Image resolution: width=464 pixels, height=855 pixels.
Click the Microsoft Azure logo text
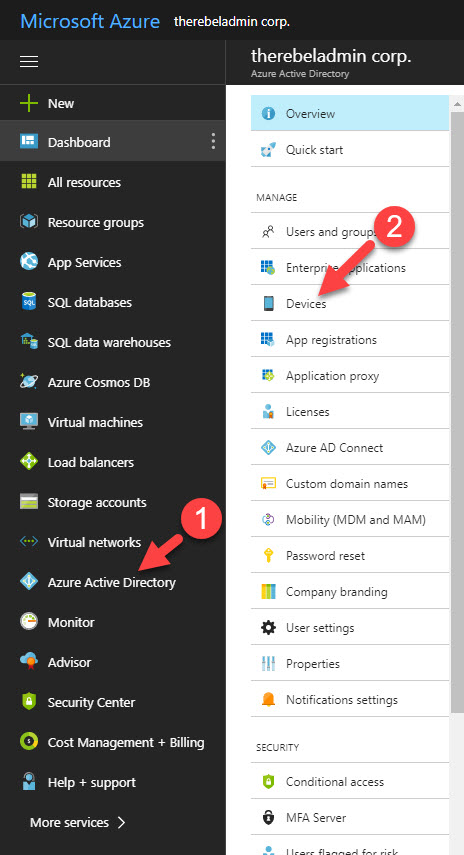pos(90,21)
